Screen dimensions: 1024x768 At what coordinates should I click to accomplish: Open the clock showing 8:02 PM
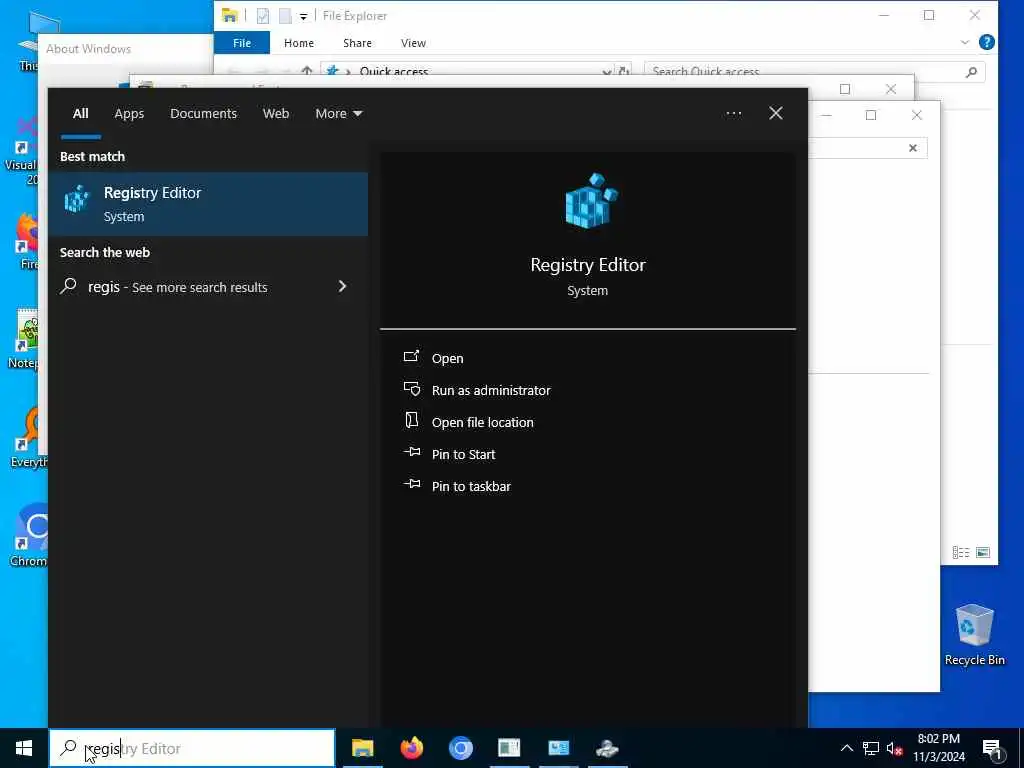point(938,748)
